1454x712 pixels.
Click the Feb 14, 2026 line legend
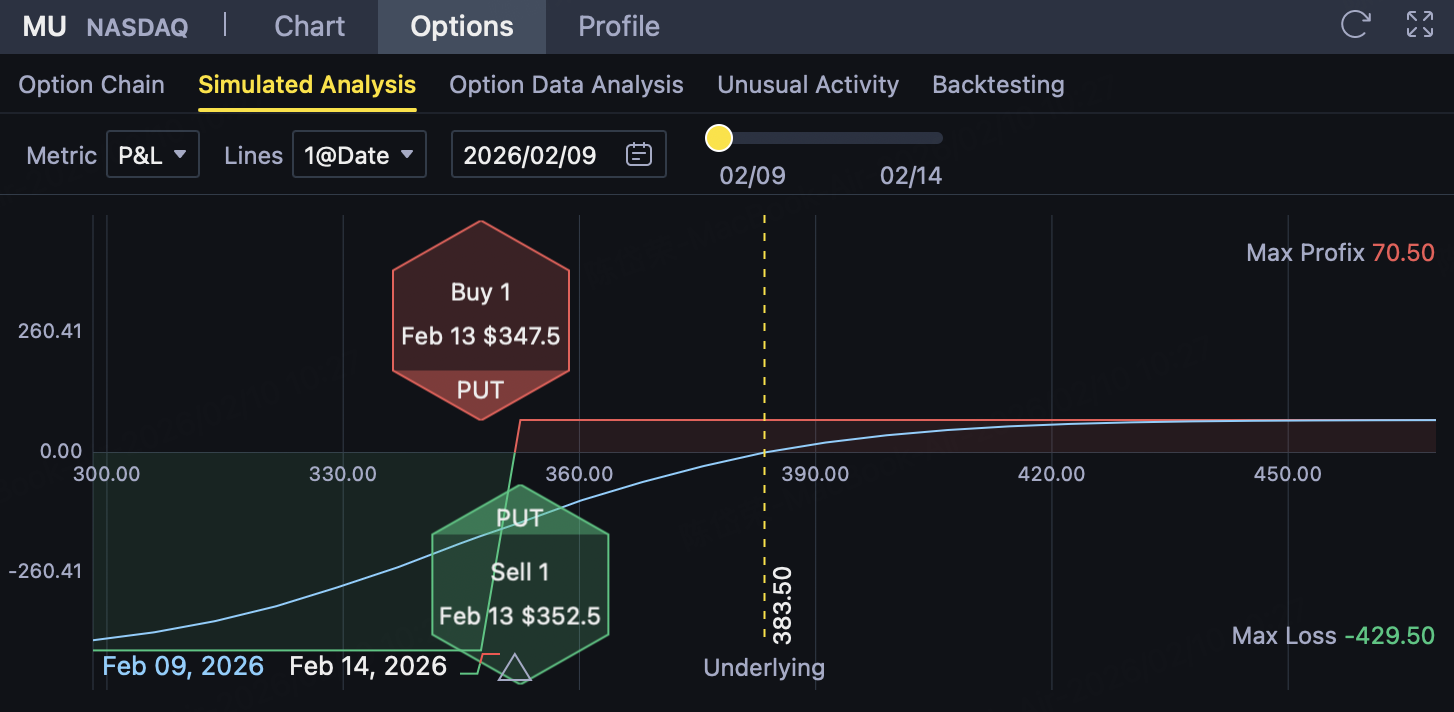(x=368, y=666)
